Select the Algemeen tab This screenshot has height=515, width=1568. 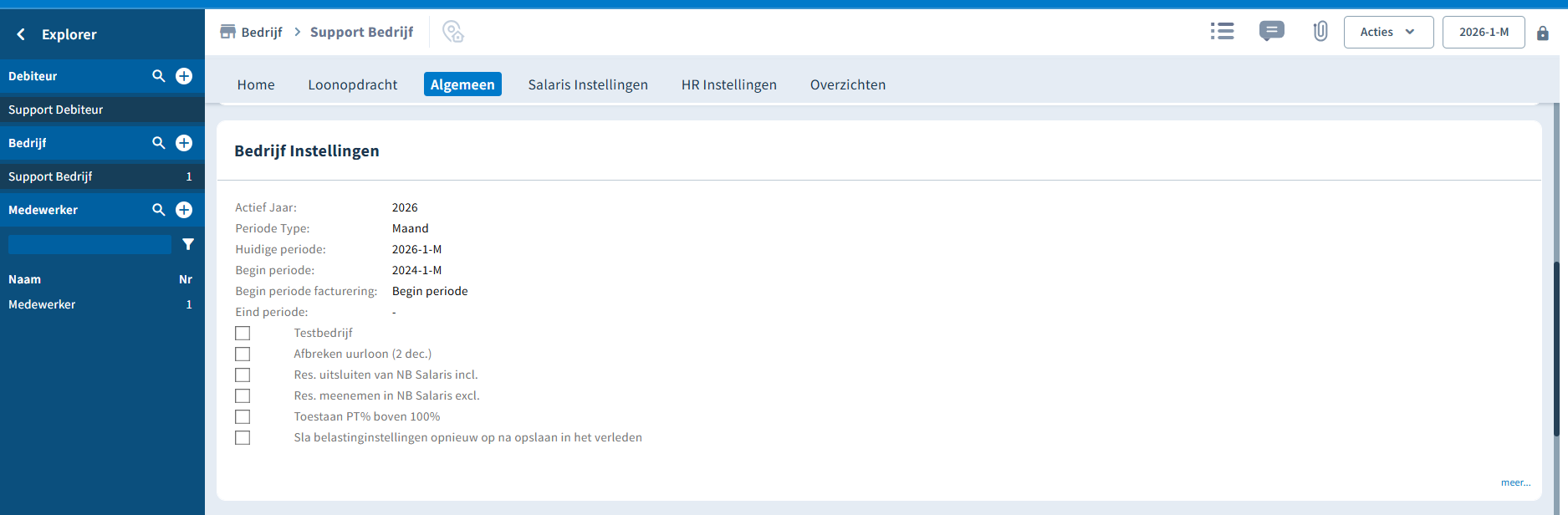(462, 84)
